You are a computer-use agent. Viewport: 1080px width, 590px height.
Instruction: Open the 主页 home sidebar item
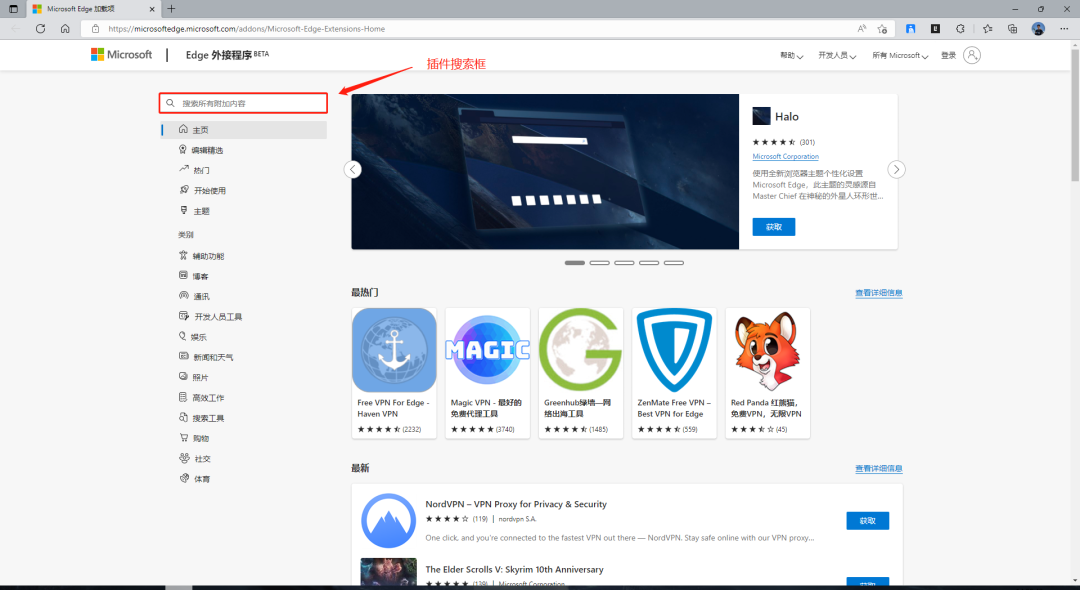[x=244, y=129]
